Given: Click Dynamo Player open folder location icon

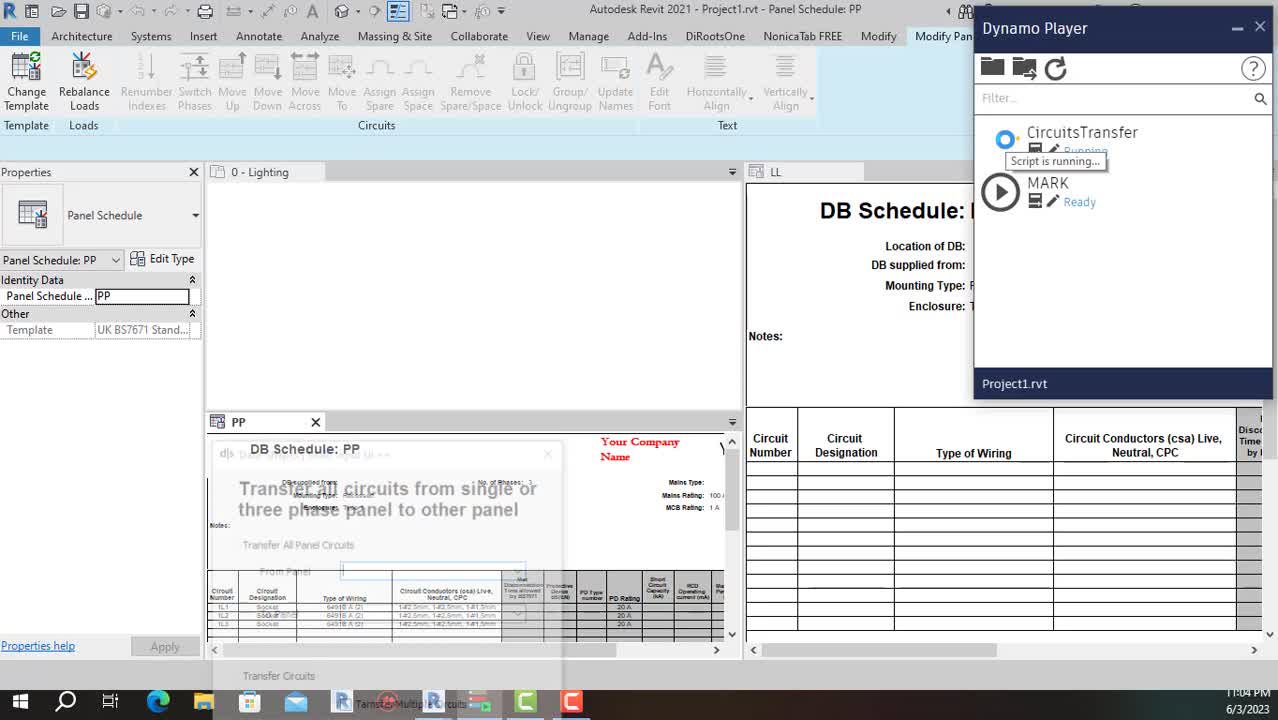Looking at the screenshot, I should (1024, 67).
